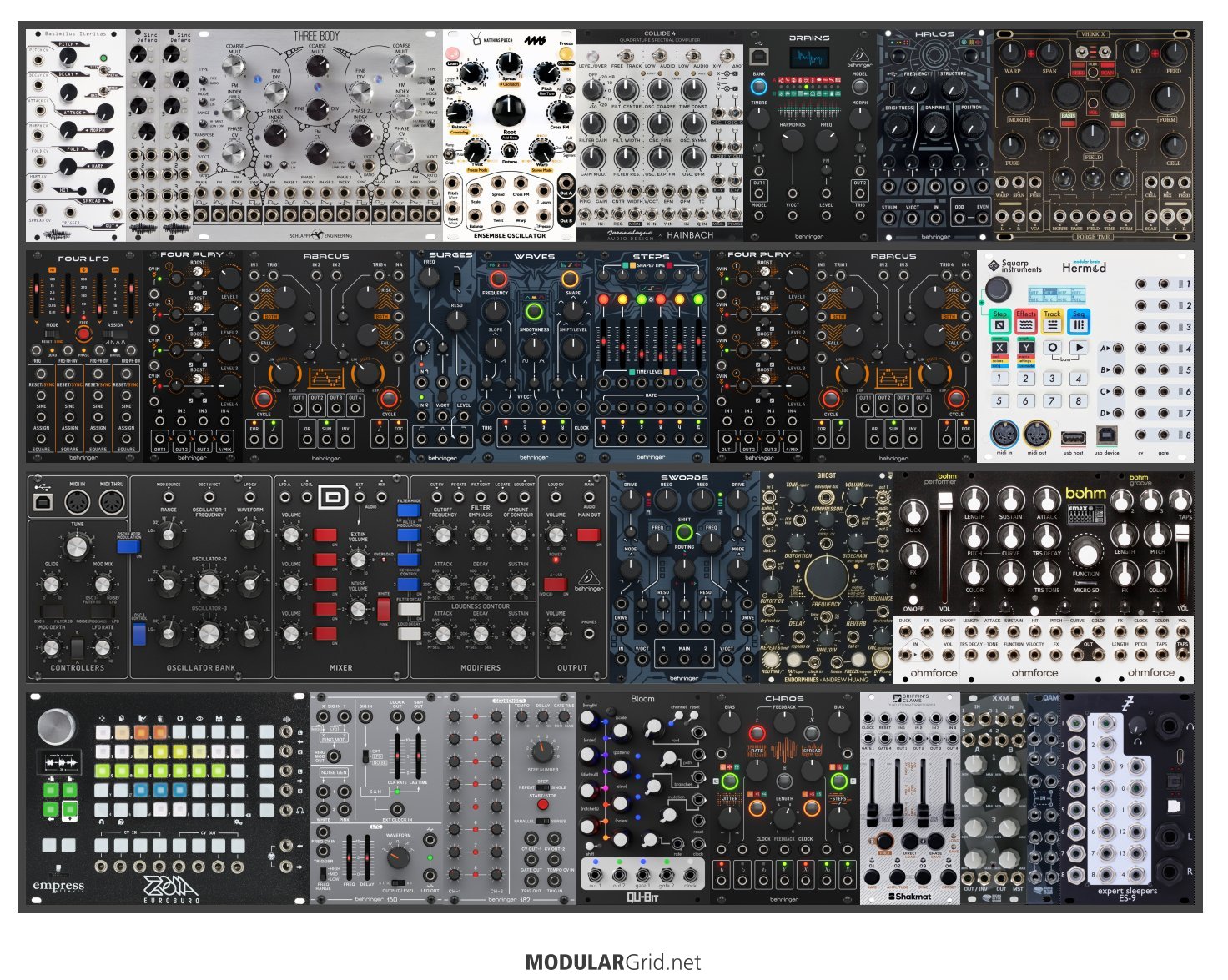Click the Squarp instruments diamond logo

coord(994,266)
